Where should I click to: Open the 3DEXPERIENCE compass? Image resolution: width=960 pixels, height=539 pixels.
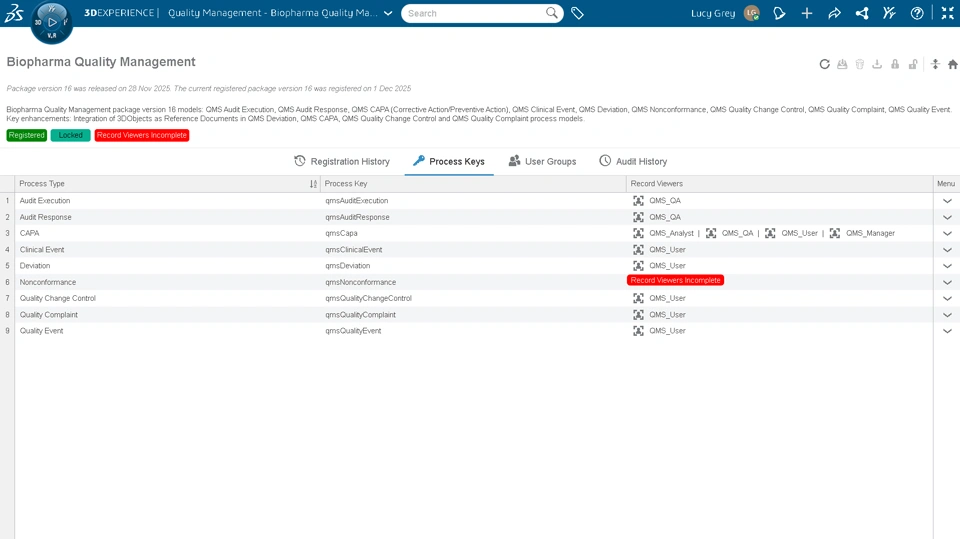(x=51, y=22)
